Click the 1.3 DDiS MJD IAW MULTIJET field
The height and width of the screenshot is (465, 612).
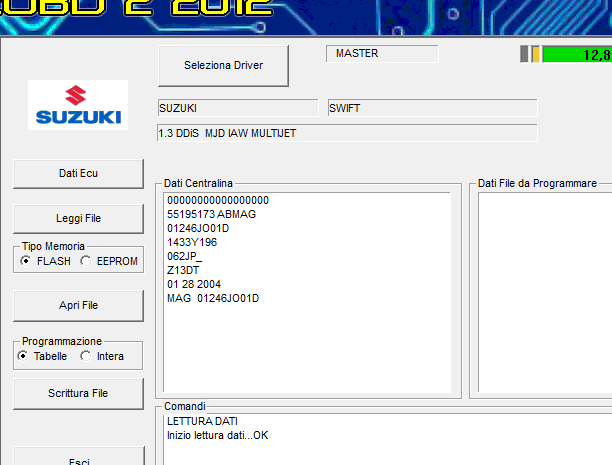[347, 133]
